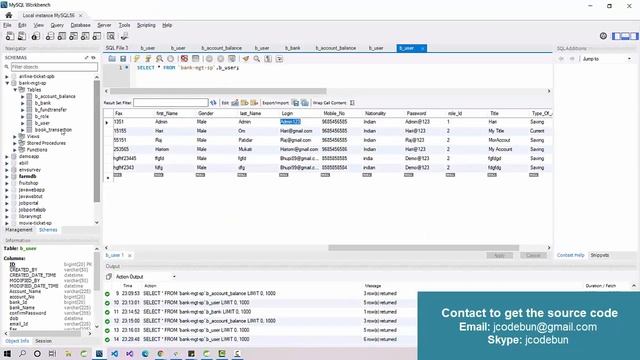
Task: Execute the query (lightning bolt)
Action: pos(137,59)
